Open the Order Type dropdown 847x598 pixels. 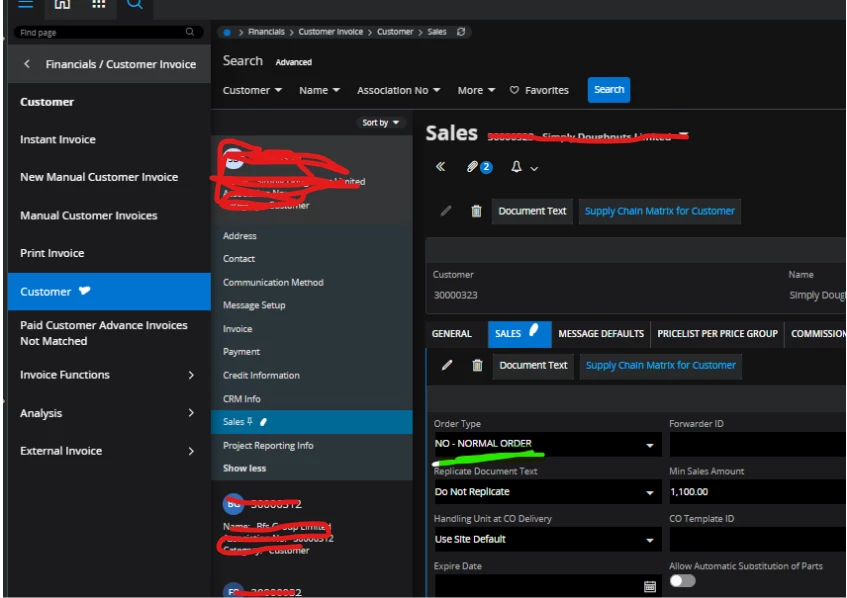point(547,444)
